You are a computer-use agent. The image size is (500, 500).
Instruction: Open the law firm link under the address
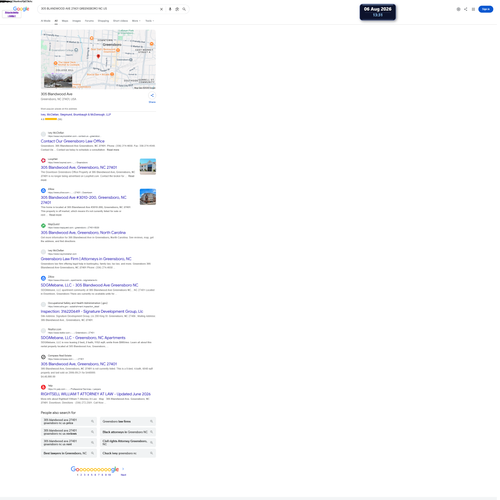pyautogui.click(x=76, y=114)
